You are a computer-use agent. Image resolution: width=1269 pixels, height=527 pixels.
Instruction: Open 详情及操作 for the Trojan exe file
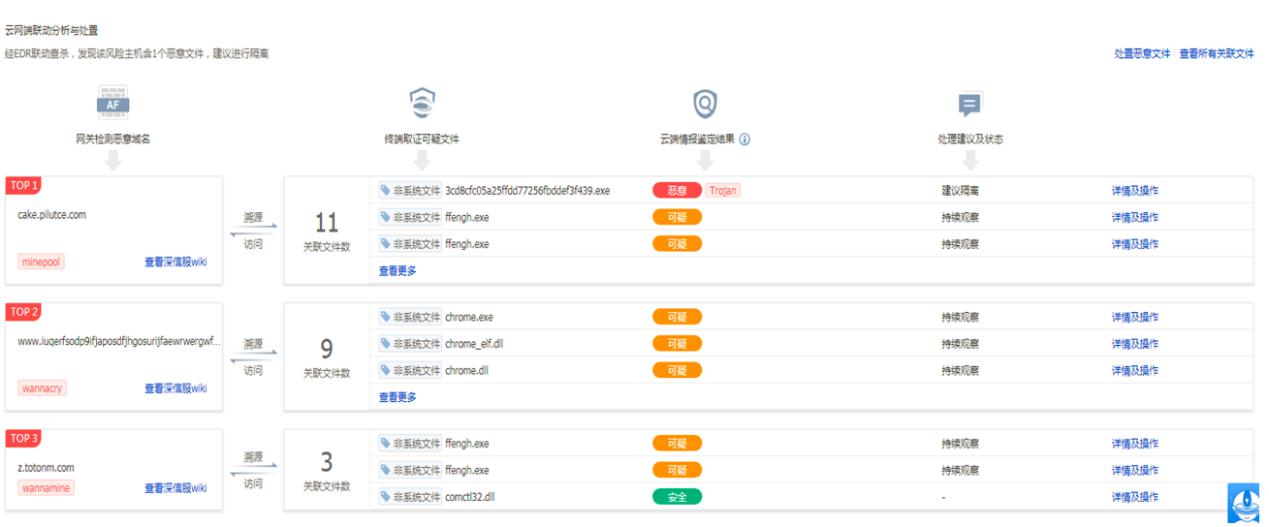1135,190
